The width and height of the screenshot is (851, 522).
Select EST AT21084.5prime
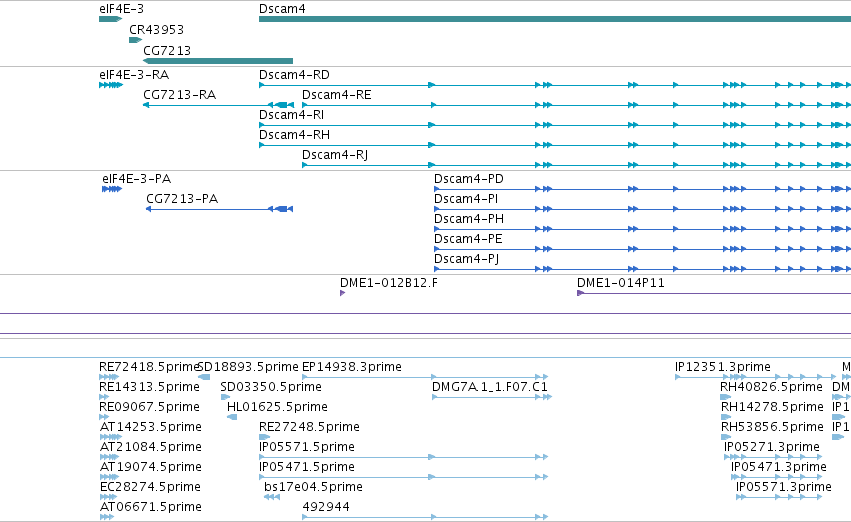tap(150, 448)
